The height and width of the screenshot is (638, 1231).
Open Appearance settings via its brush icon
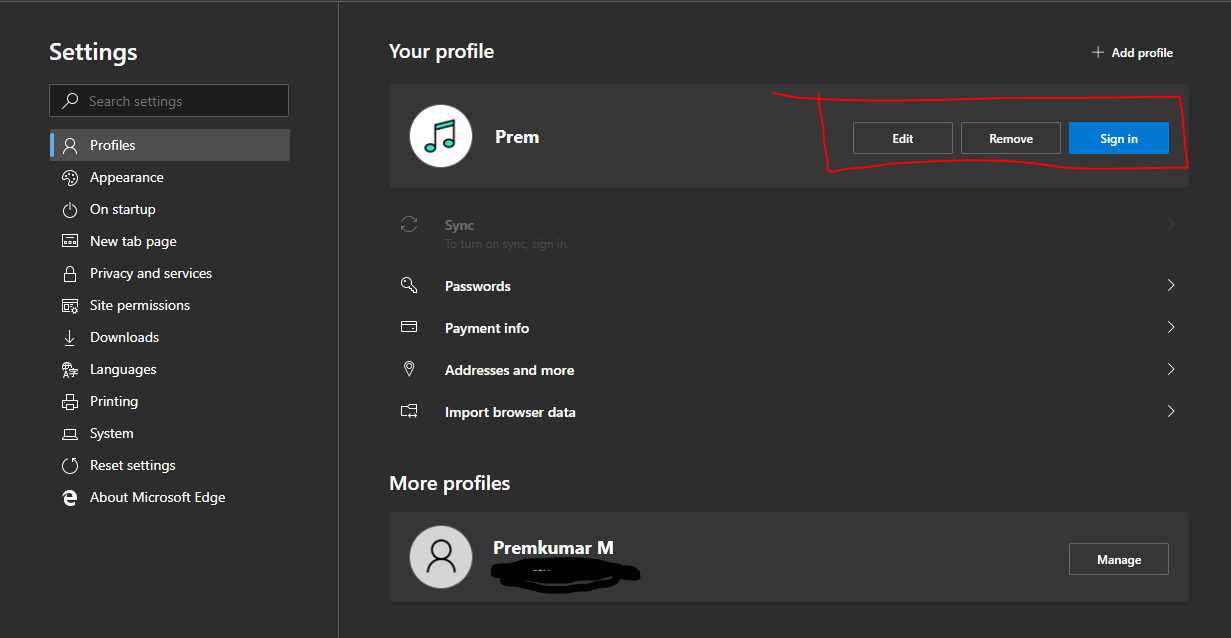click(x=69, y=177)
